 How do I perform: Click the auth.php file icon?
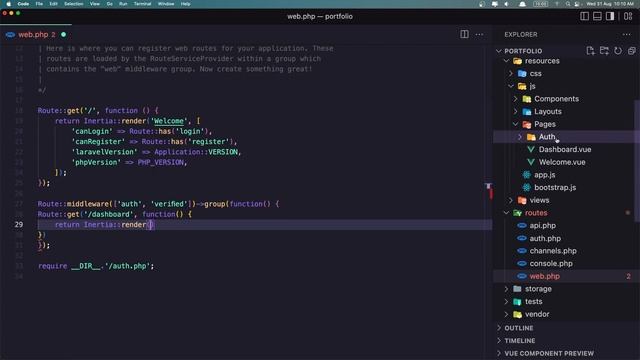click(x=522, y=238)
